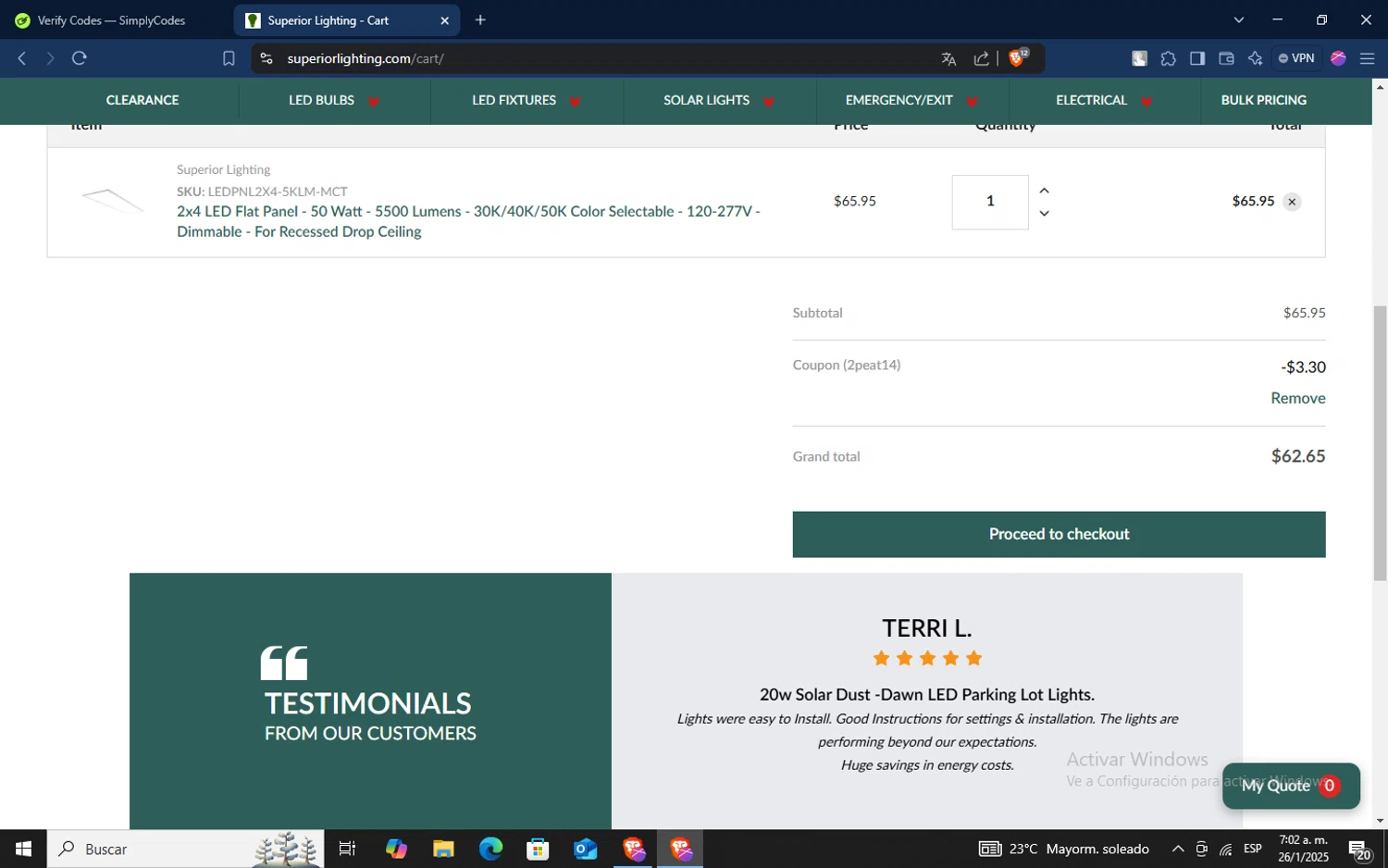Screen dimensions: 1388x868
Task: Click the Grand total amount $62.65
Action: coord(1298,456)
